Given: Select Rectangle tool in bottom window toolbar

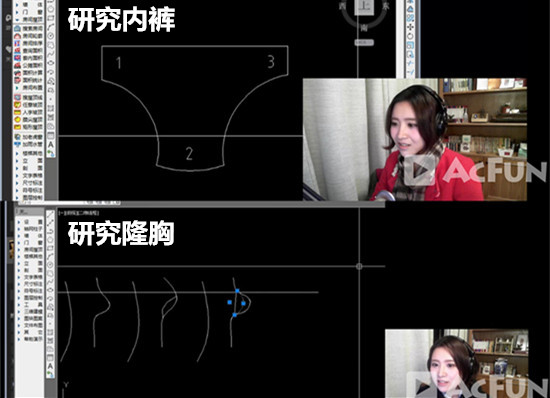Looking at the screenshot, I should click(50, 248).
